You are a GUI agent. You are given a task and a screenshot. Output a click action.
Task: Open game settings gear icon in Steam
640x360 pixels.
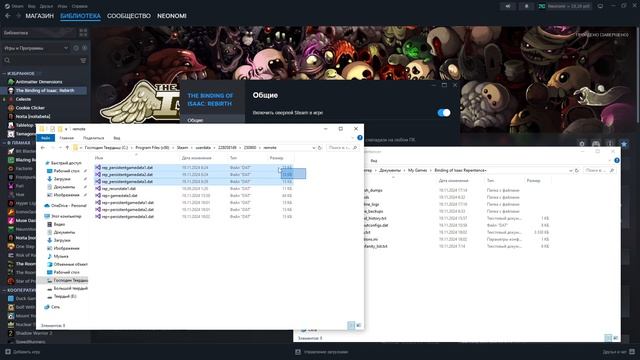582,144
